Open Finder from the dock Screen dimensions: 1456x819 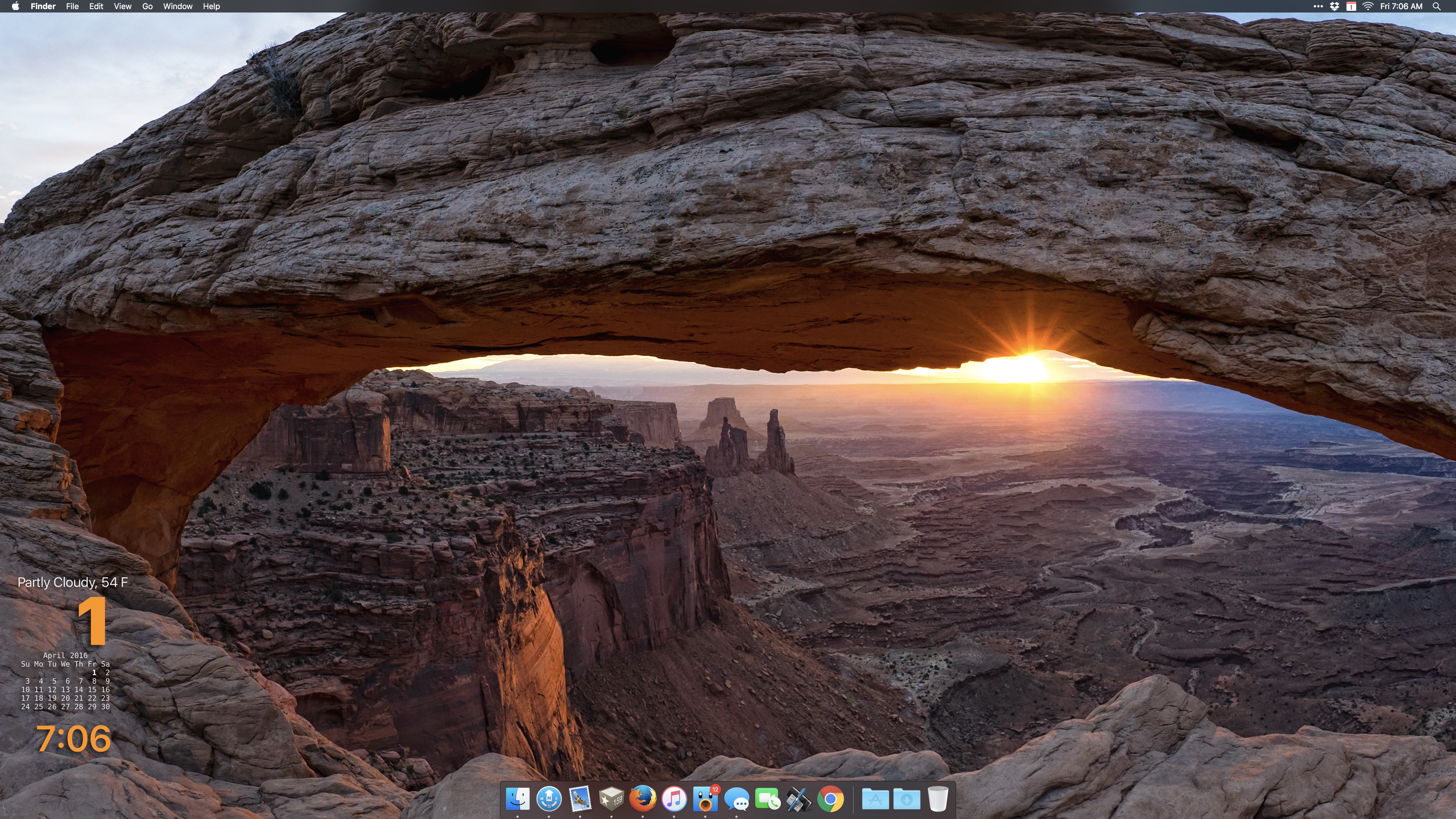[x=517, y=799]
